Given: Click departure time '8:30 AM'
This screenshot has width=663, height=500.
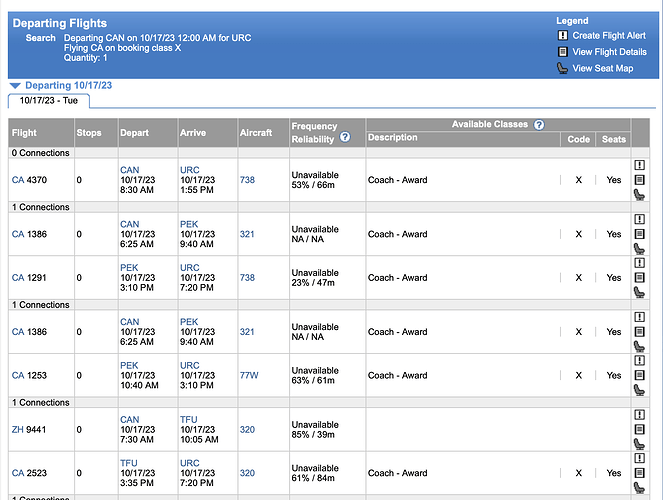Looking at the screenshot, I should tap(137, 190).
